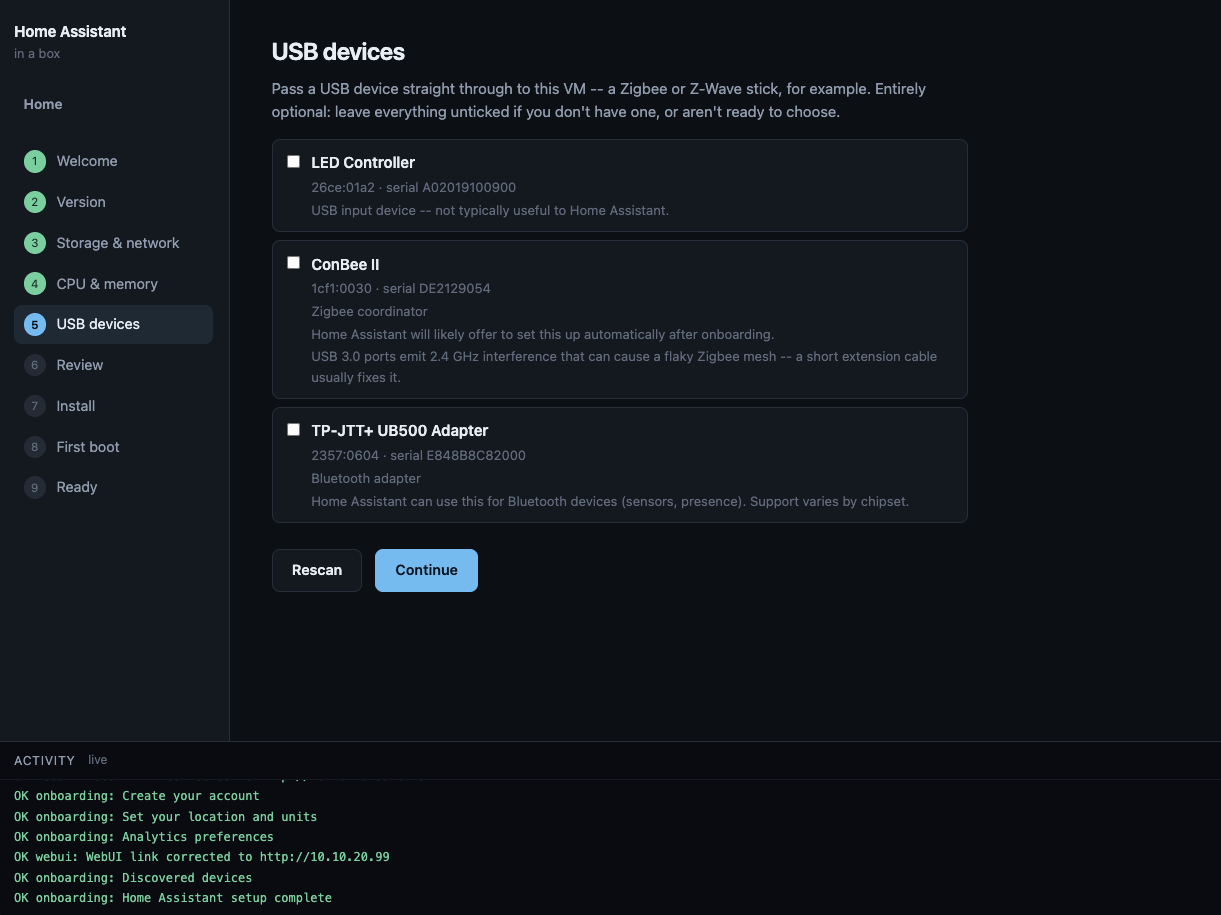Open the Install step
The height and width of the screenshot is (915, 1221).
(113, 406)
